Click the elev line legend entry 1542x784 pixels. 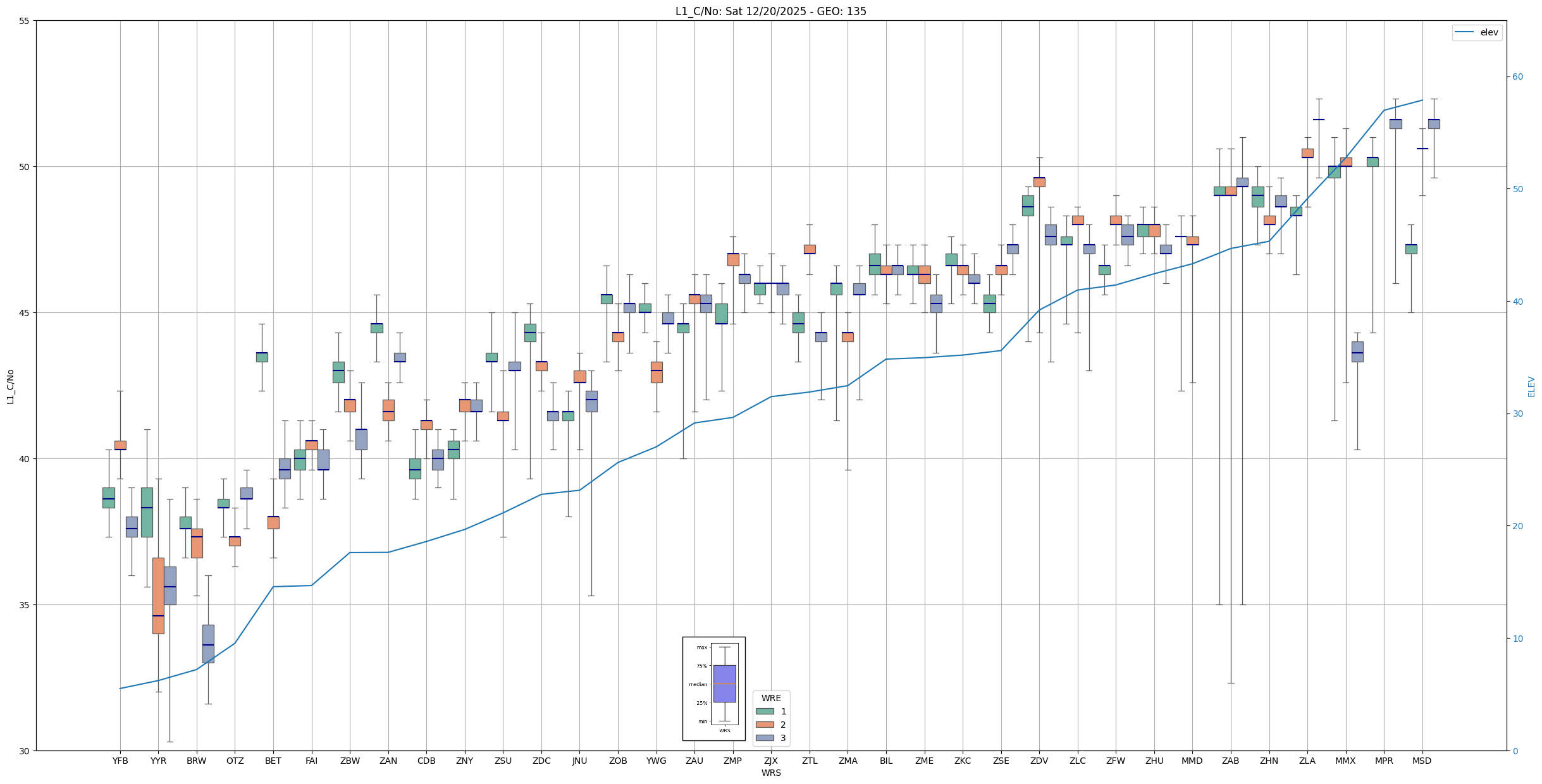pyautogui.click(x=1476, y=32)
